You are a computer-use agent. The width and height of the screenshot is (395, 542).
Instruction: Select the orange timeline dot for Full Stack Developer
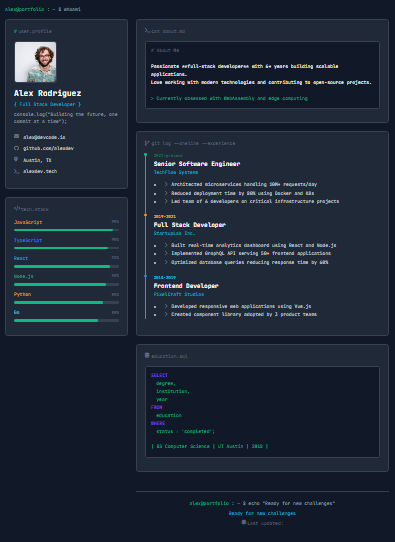click(145, 215)
